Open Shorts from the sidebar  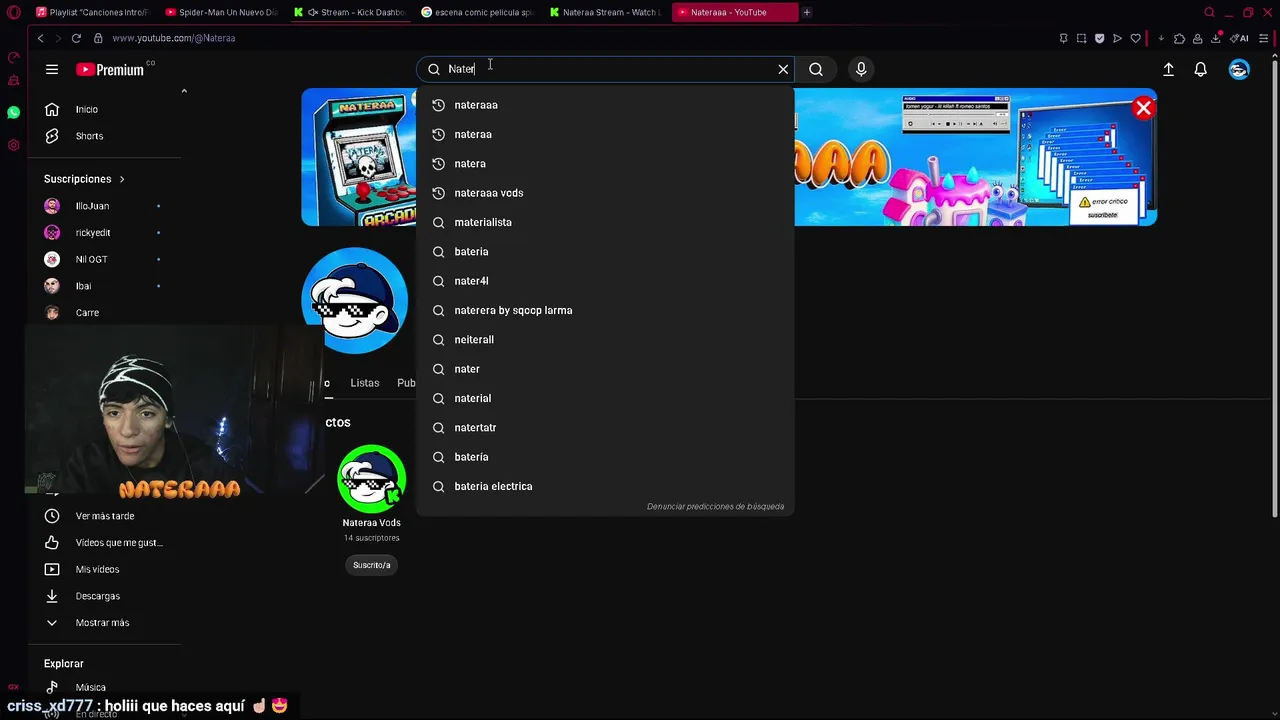pos(104,136)
